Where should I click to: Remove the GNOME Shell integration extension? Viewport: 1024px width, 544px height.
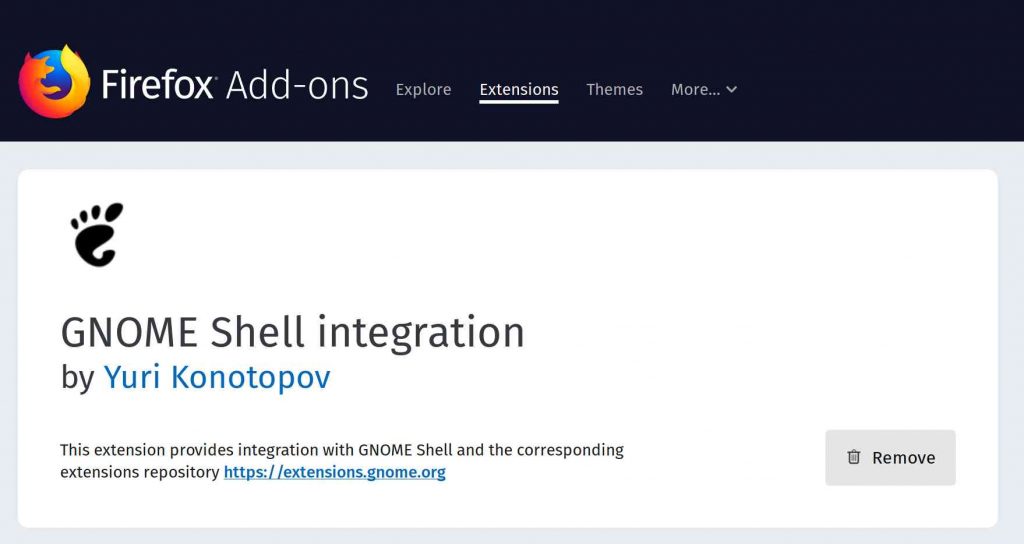click(x=890, y=458)
